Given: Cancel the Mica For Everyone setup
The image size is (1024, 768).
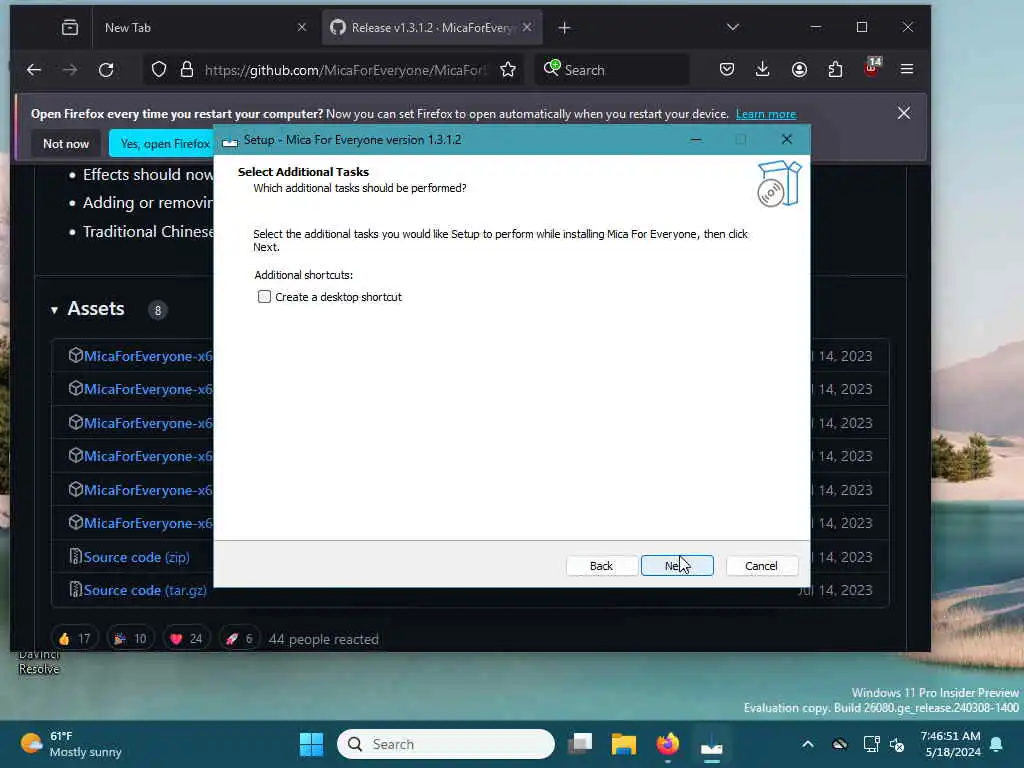Looking at the screenshot, I should (x=761, y=566).
